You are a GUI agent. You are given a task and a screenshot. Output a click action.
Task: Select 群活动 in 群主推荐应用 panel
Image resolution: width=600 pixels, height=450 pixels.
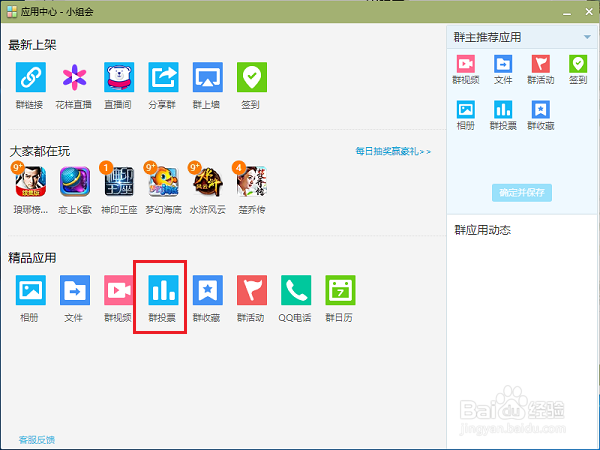click(x=541, y=64)
